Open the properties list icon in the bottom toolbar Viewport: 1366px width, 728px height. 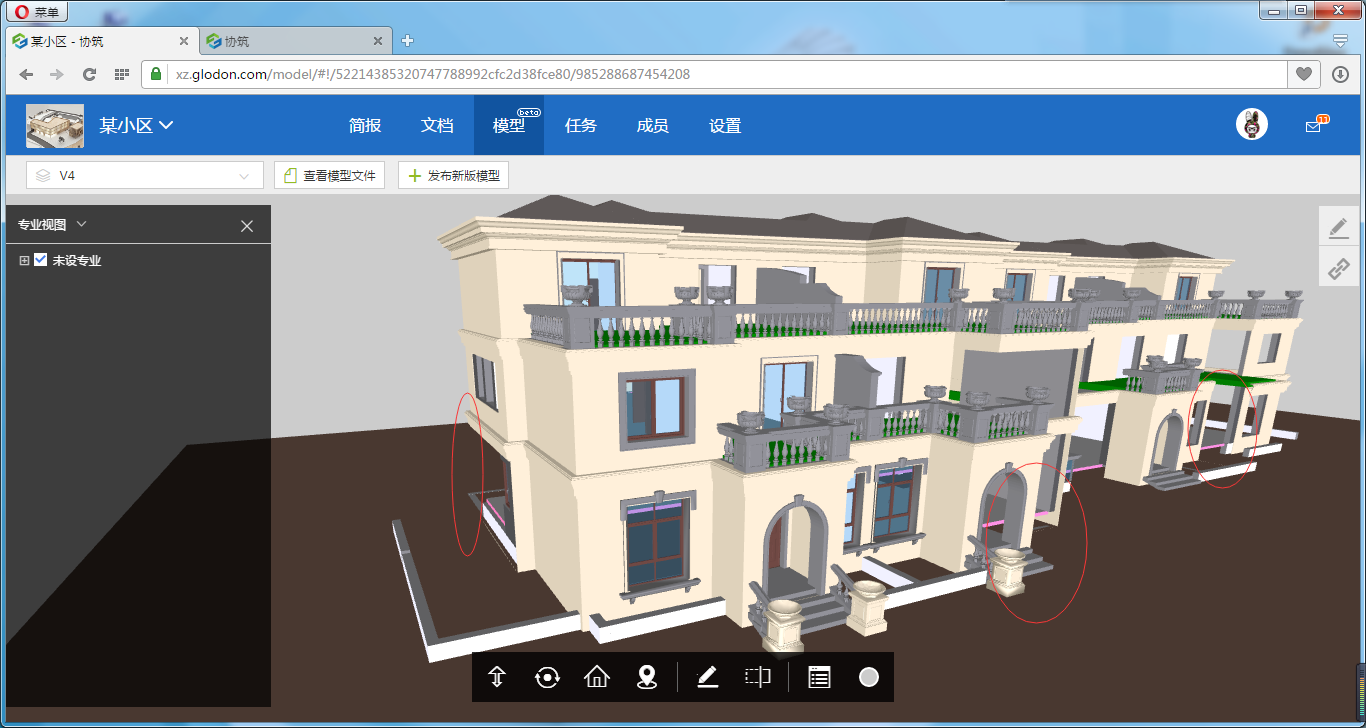(819, 677)
